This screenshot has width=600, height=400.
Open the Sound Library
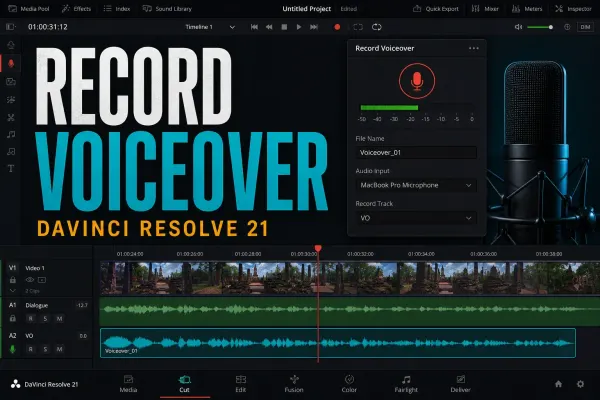167,8
